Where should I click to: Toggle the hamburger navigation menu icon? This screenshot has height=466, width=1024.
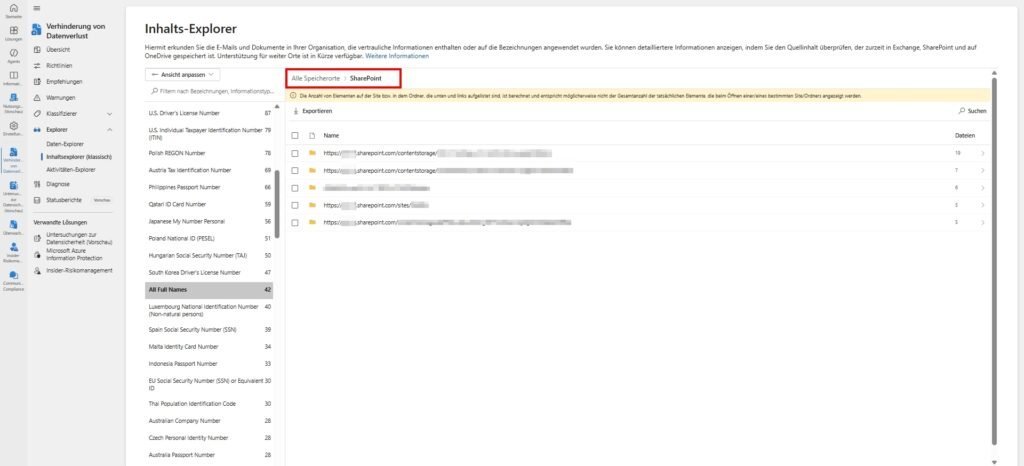[37, 9]
